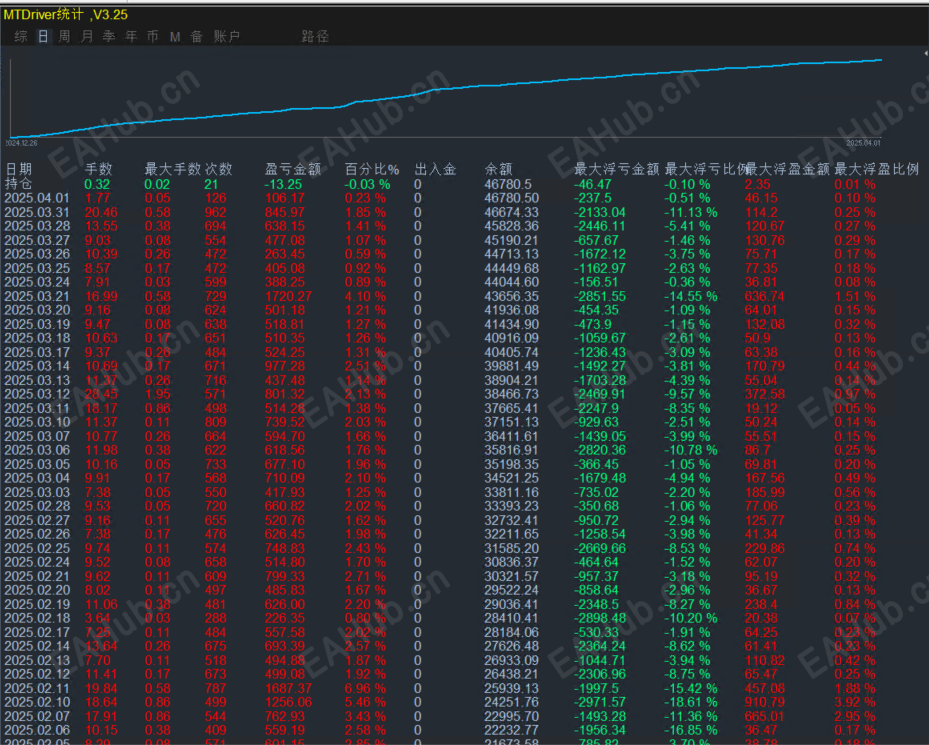Click profit value 1720.27

pos(288,296)
